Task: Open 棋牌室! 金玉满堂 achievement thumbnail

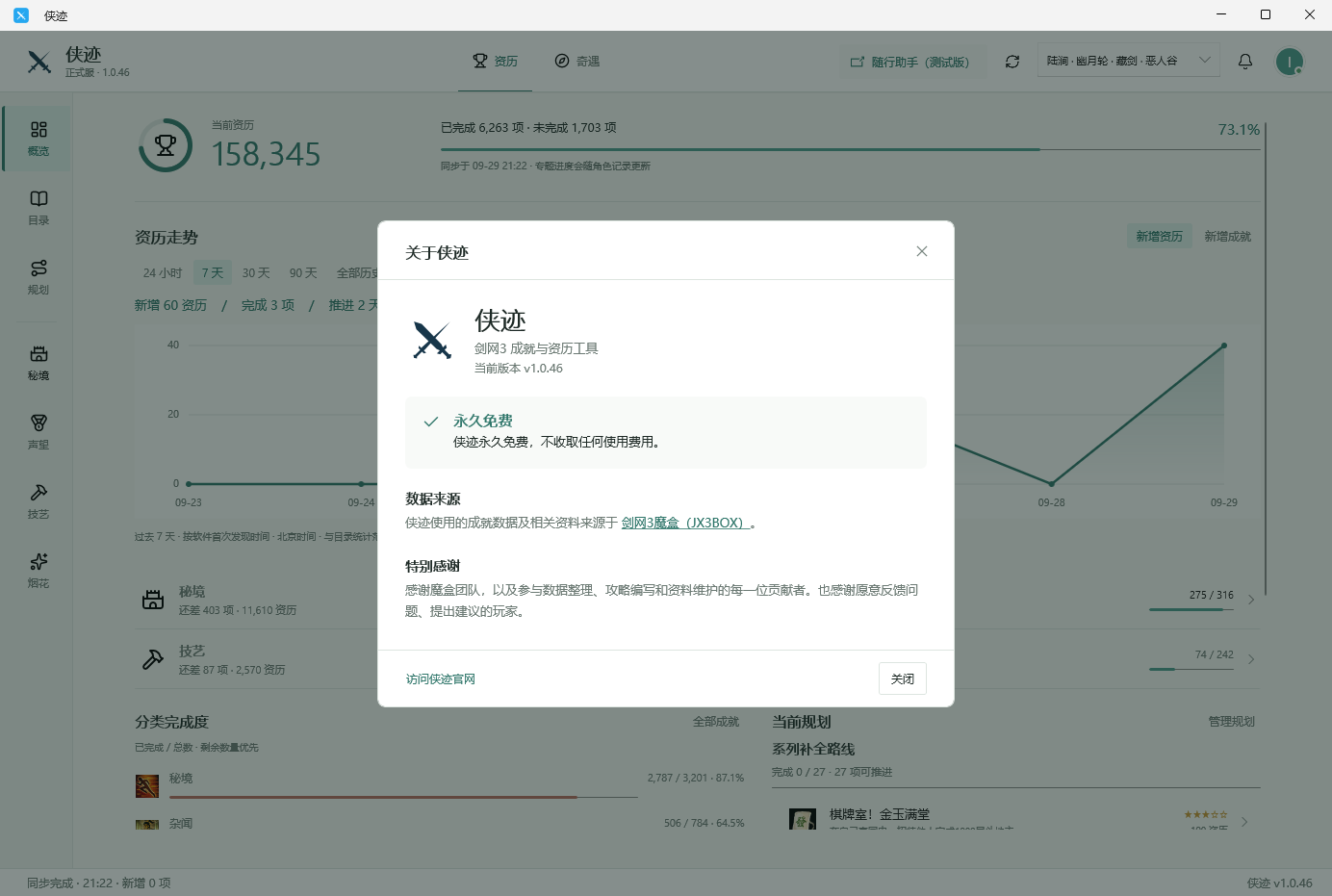Action: 803,820
